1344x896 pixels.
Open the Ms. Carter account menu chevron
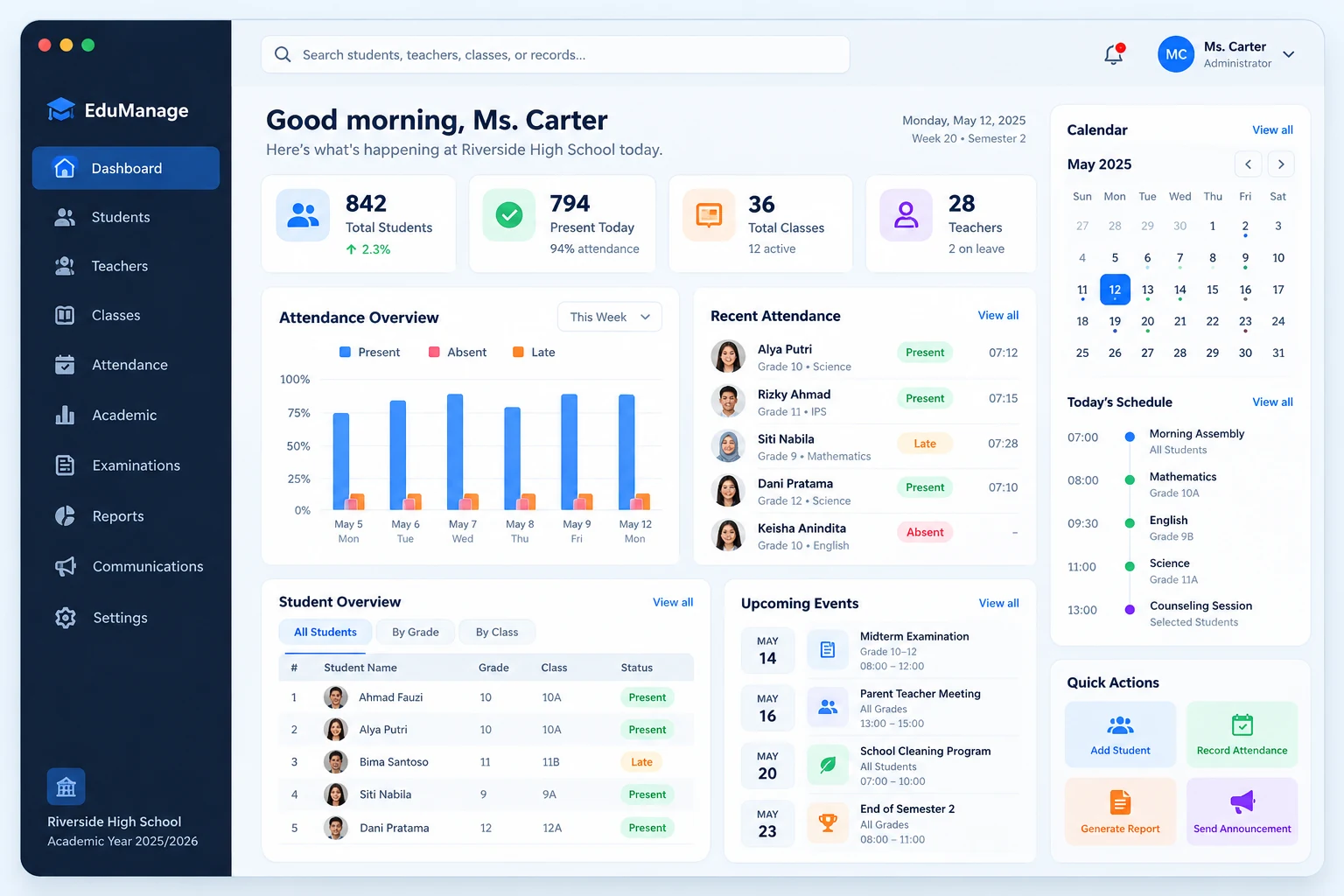tap(1288, 54)
